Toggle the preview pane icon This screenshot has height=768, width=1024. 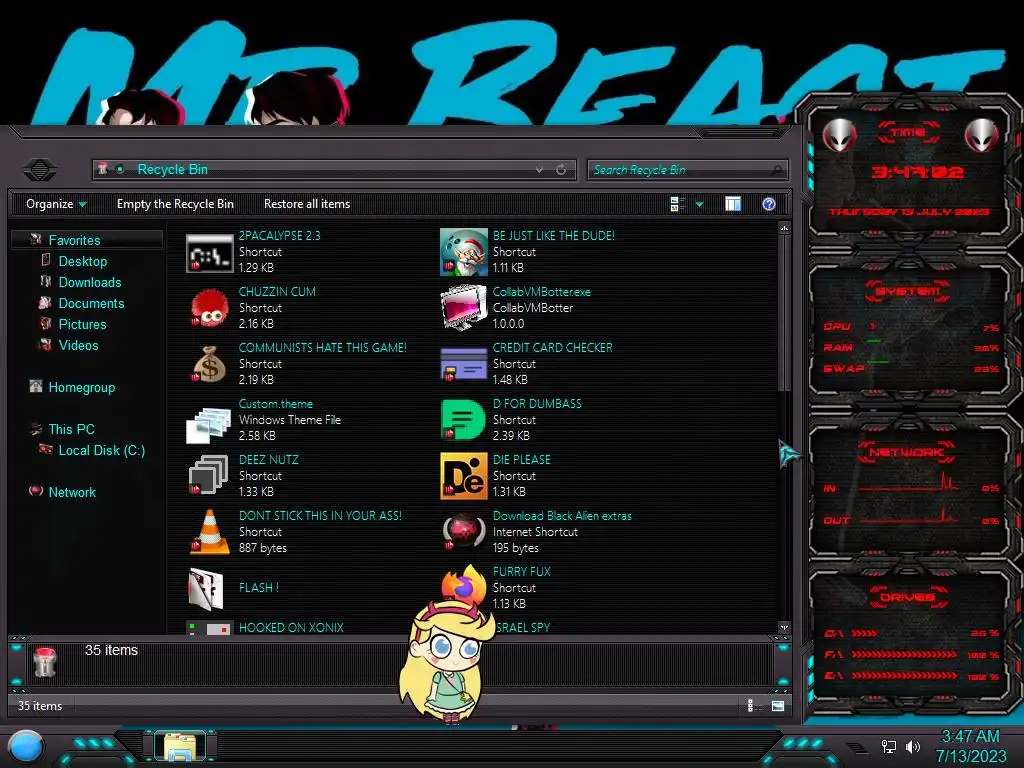pyautogui.click(x=733, y=204)
